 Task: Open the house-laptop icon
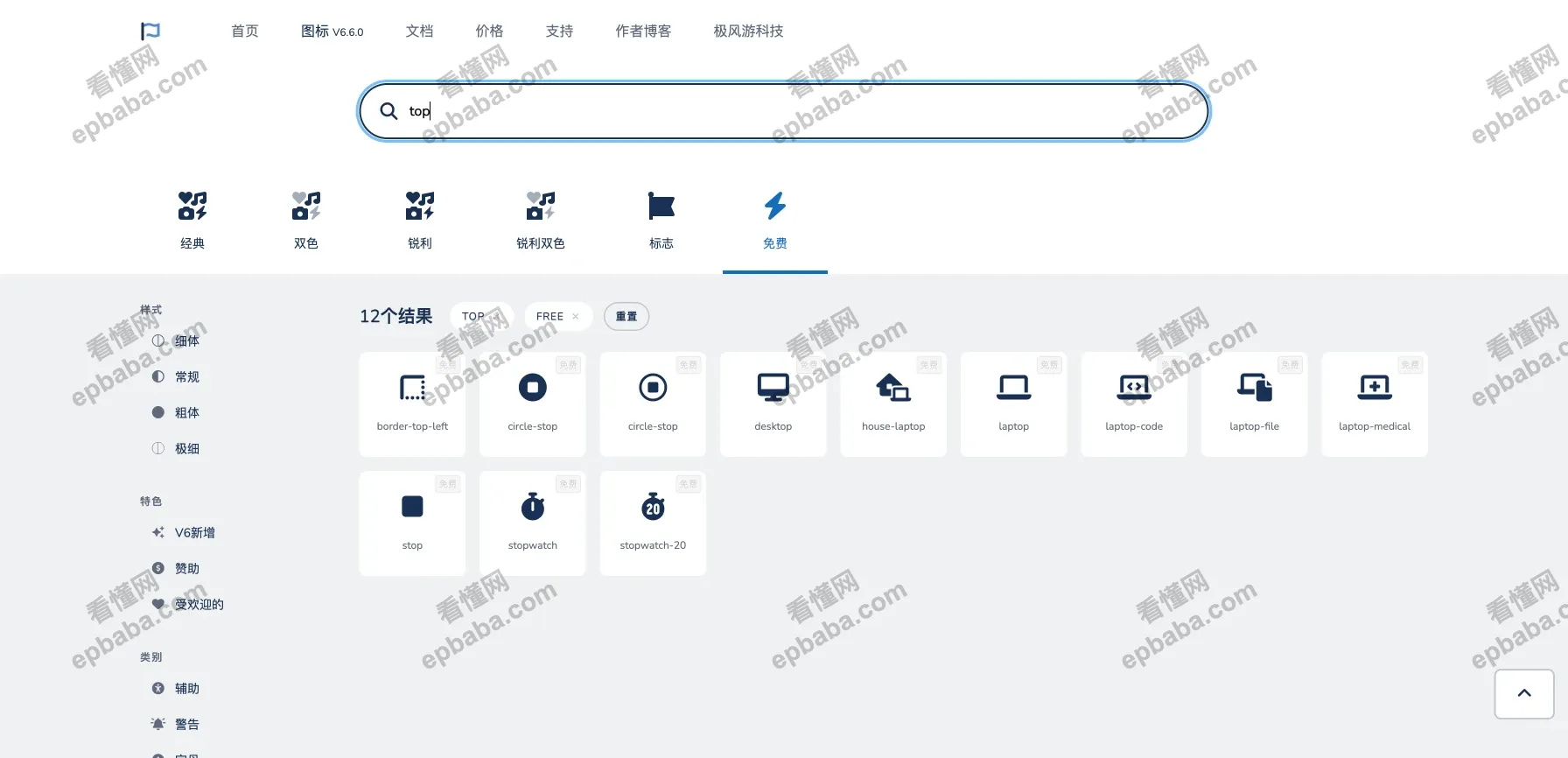tap(893, 404)
